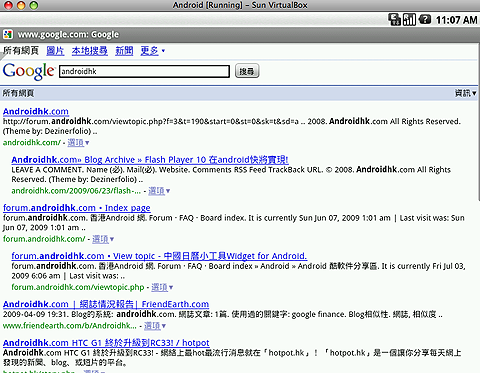This screenshot has width=480, height=373.
Task: Click the signal strength status icon
Action: click(409, 19)
